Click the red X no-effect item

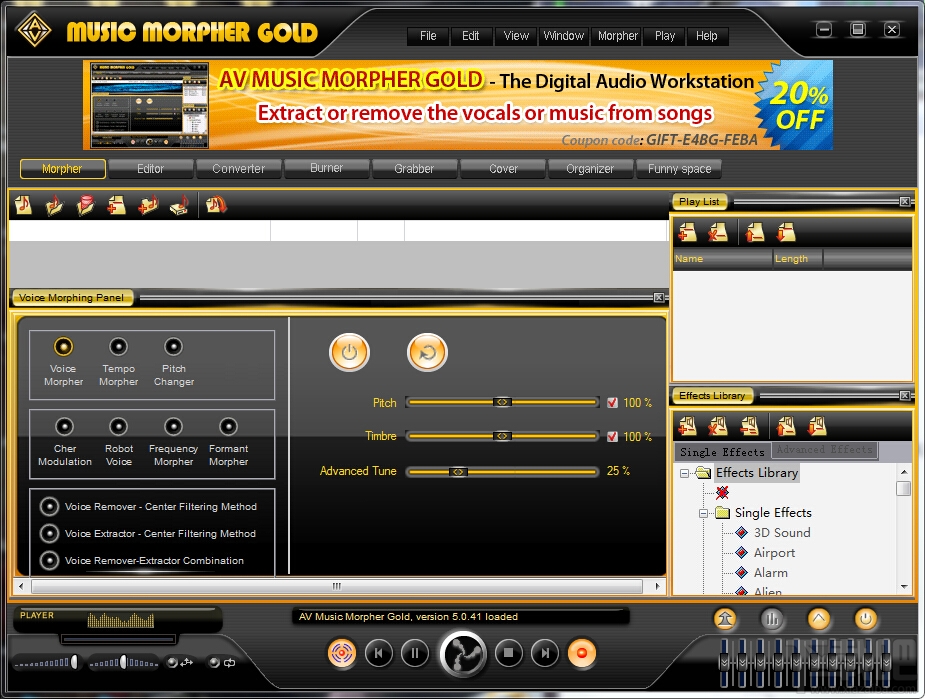pyautogui.click(x=722, y=493)
